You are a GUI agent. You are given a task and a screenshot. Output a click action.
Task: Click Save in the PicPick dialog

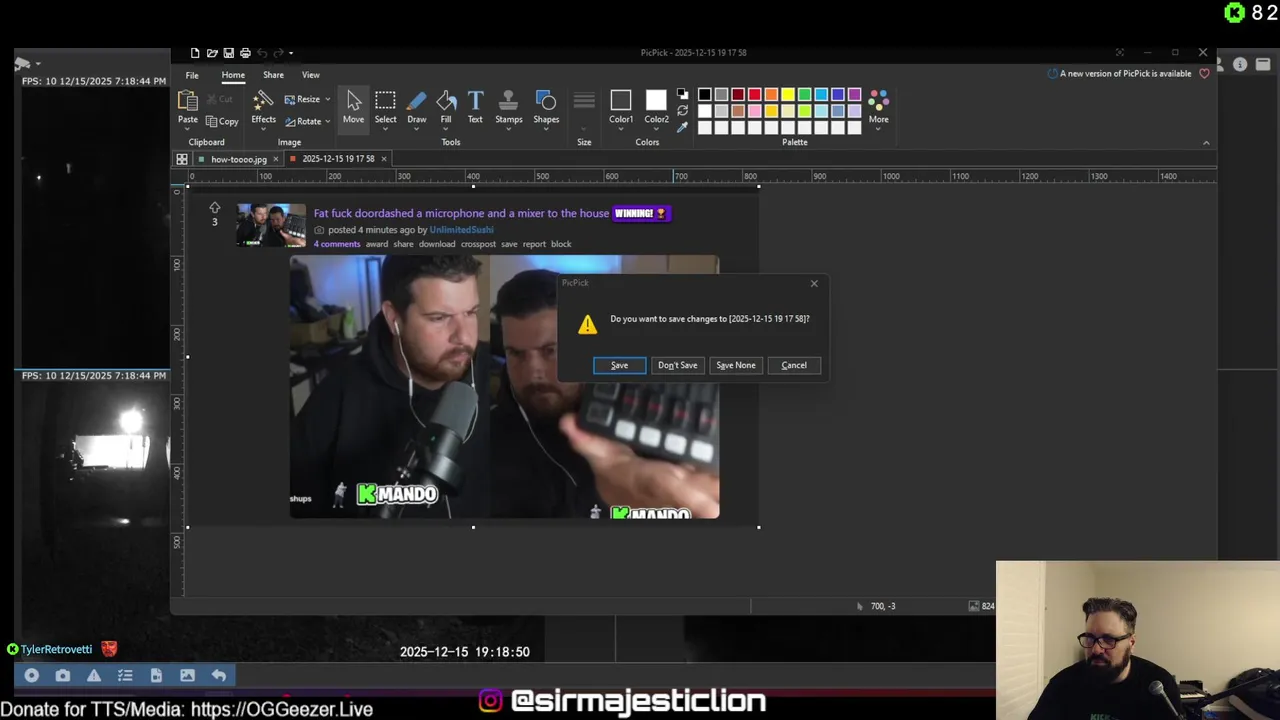point(620,365)
